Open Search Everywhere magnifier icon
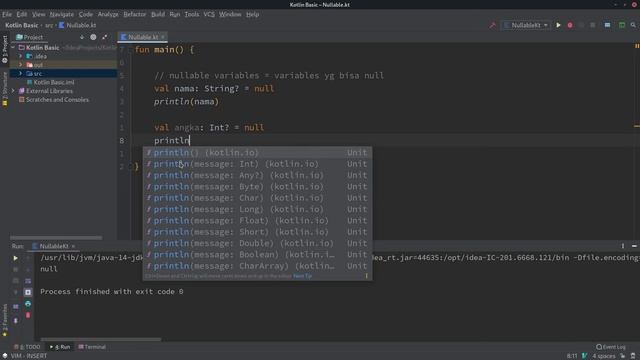Image resolution: width=640 pixels, height=360 pixels. point(633,25)
